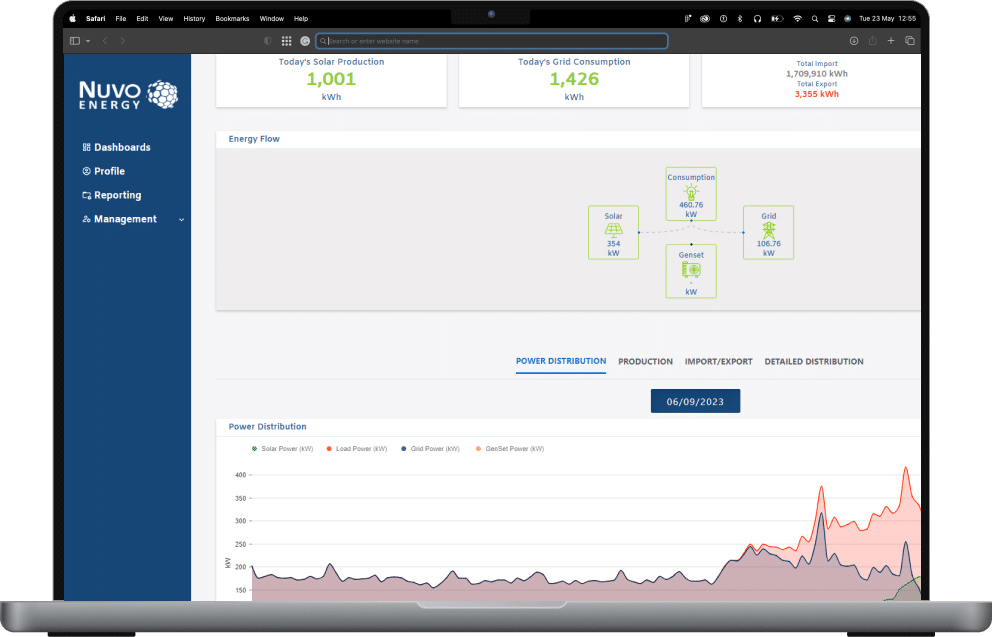Open the Reporting page from sidebar
993x637 pixels.
coord(117,195)
